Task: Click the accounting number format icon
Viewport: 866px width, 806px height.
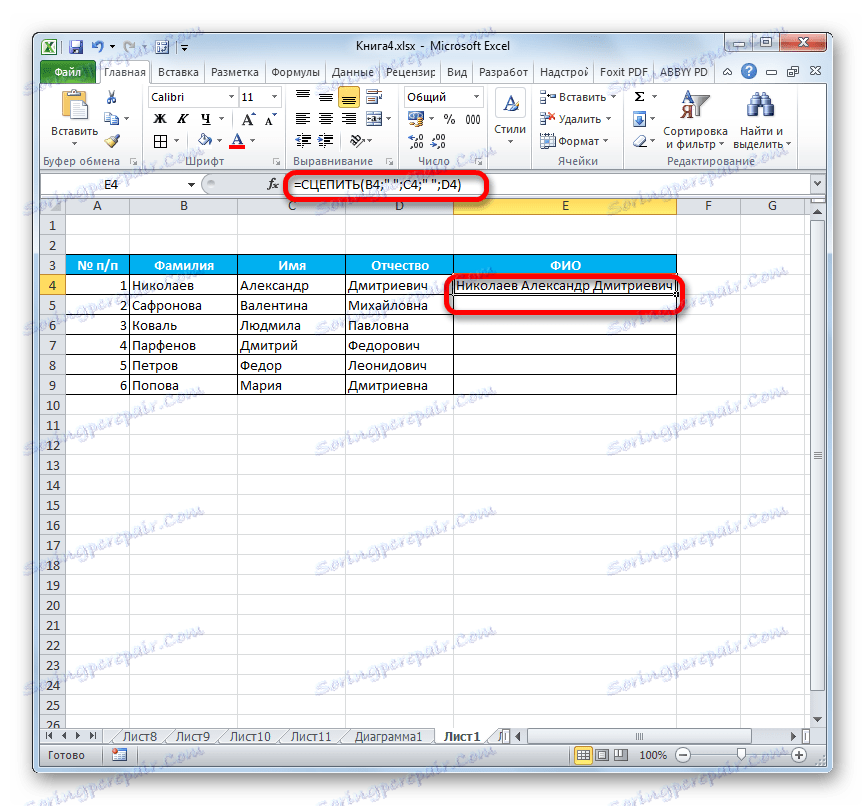Action: [415, 119]
